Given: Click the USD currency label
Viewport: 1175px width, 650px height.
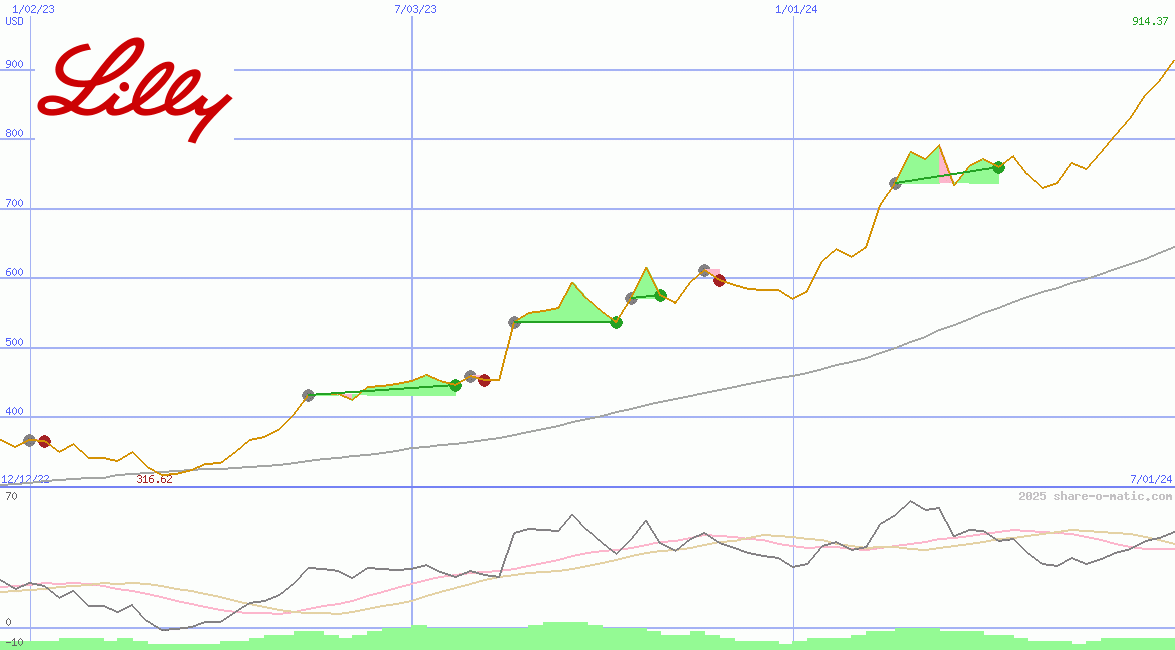Looking at the screenshot, I should click(x=14, y=21).
